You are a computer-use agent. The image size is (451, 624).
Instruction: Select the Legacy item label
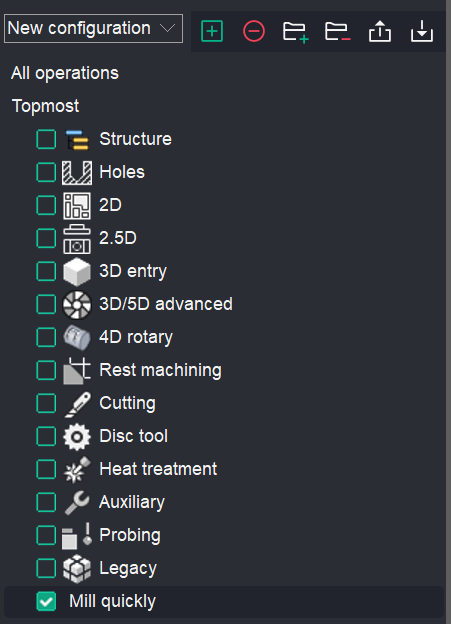tap(128, 568)
